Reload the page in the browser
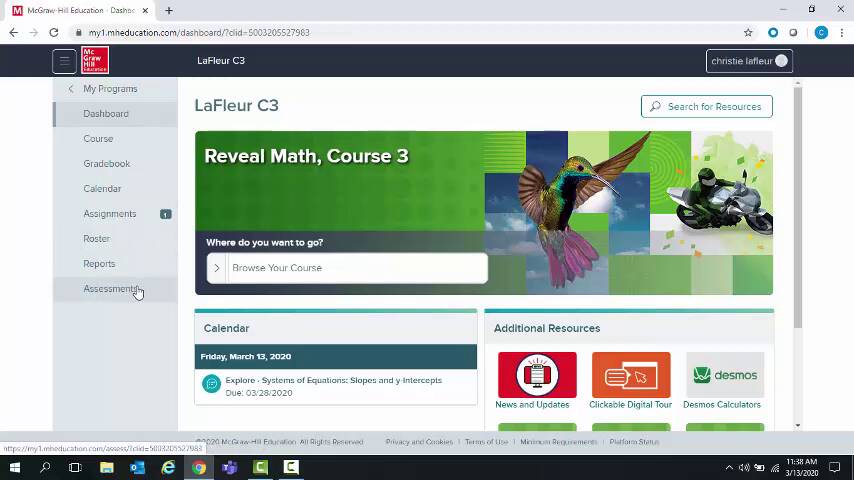Image resolution: width=854 pixels, height=480 pixels. tap(54, 32)
